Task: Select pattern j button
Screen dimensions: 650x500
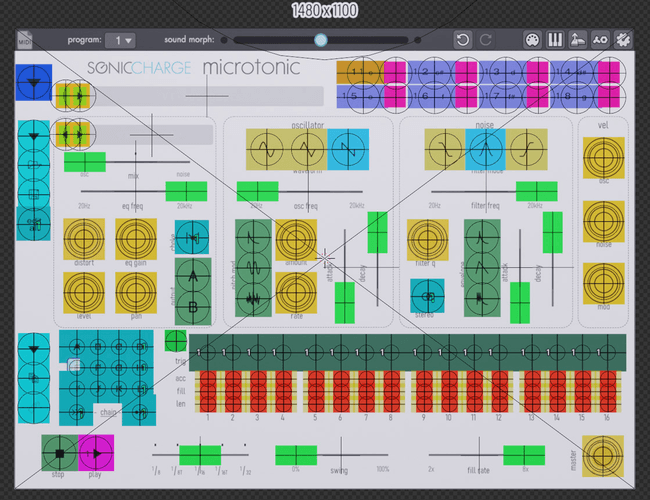Action: 98,389
